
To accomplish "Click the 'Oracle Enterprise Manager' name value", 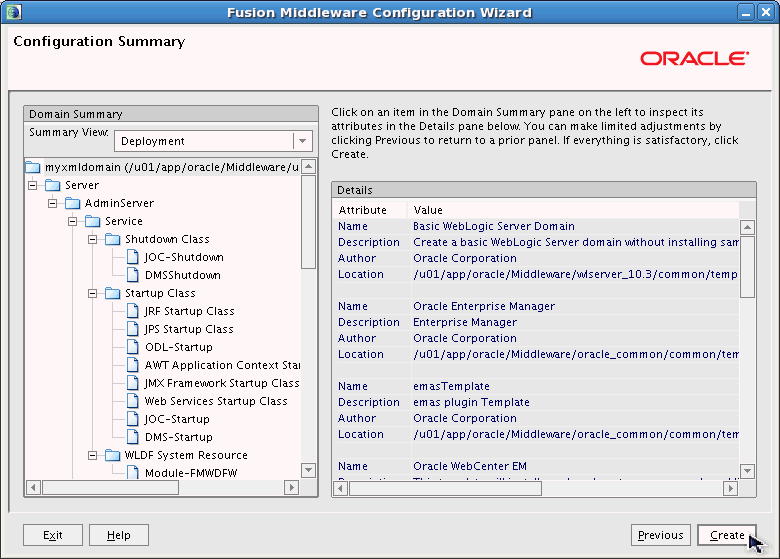I will point(484,306).
